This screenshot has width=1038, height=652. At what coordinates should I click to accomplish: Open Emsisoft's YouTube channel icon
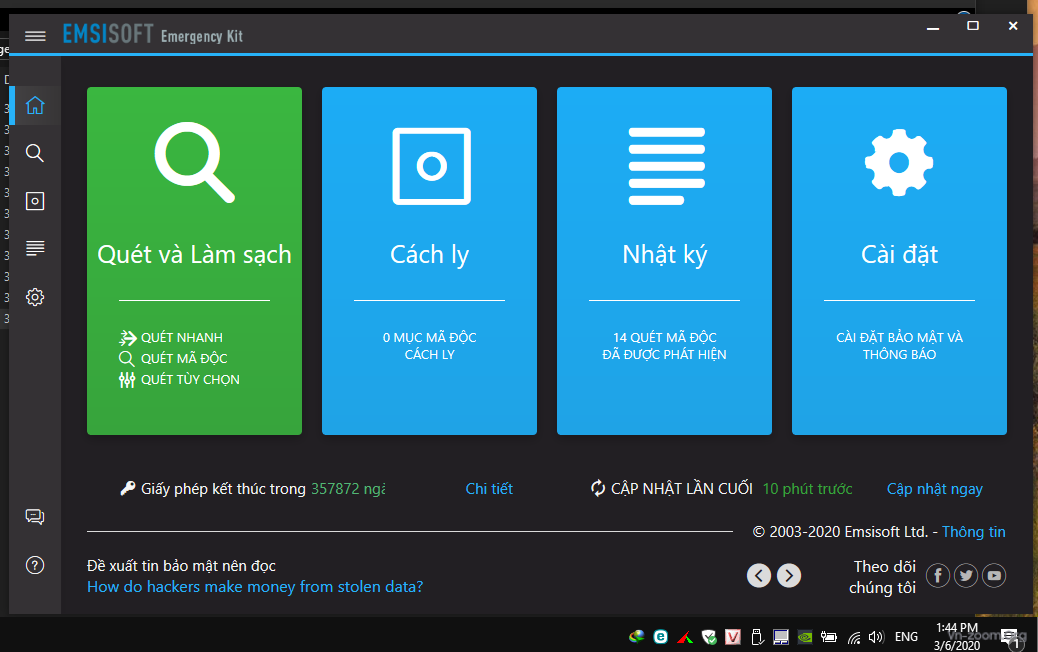[994, 575]
